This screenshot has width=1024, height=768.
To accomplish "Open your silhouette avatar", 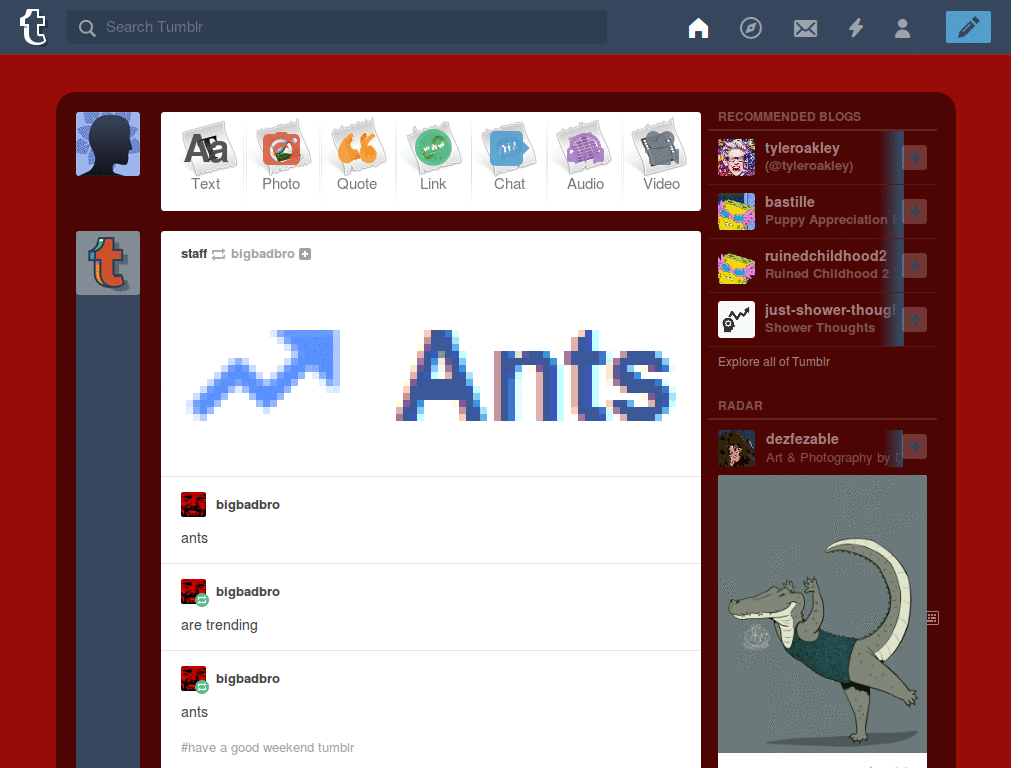I will point(108,144).
